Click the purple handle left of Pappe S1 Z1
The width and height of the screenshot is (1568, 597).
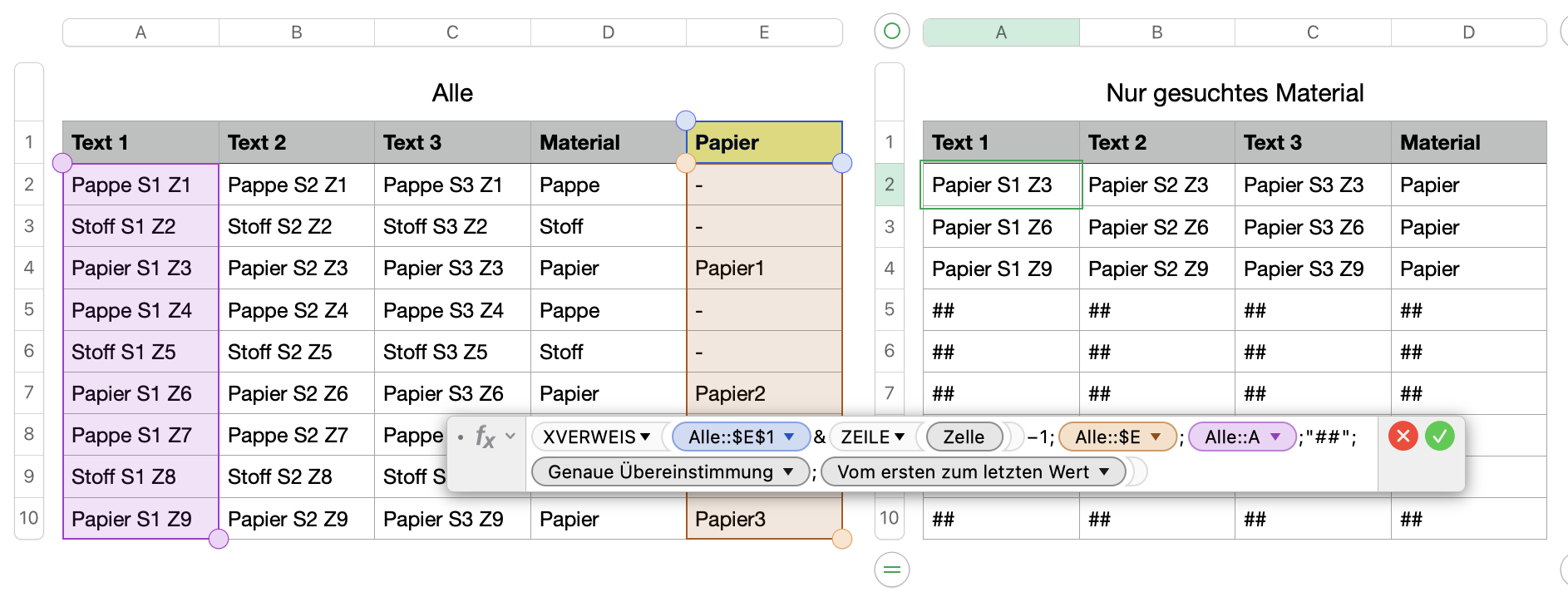pyautogui.click(x=62, y=163)
